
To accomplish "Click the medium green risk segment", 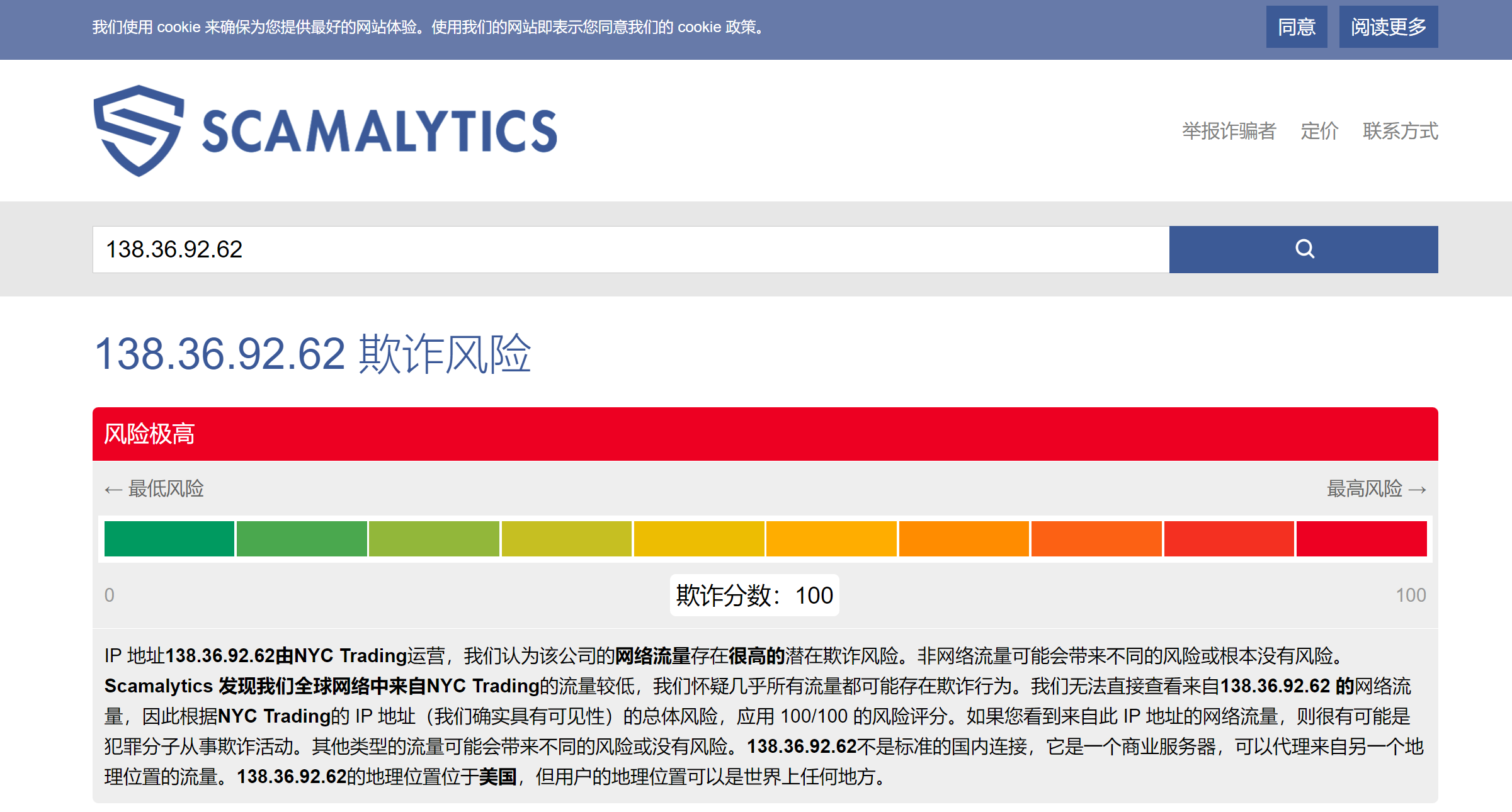I will 302,539.
